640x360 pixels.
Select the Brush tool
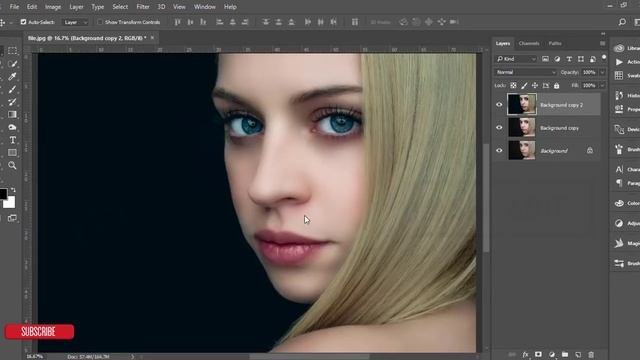click(12, 89)
